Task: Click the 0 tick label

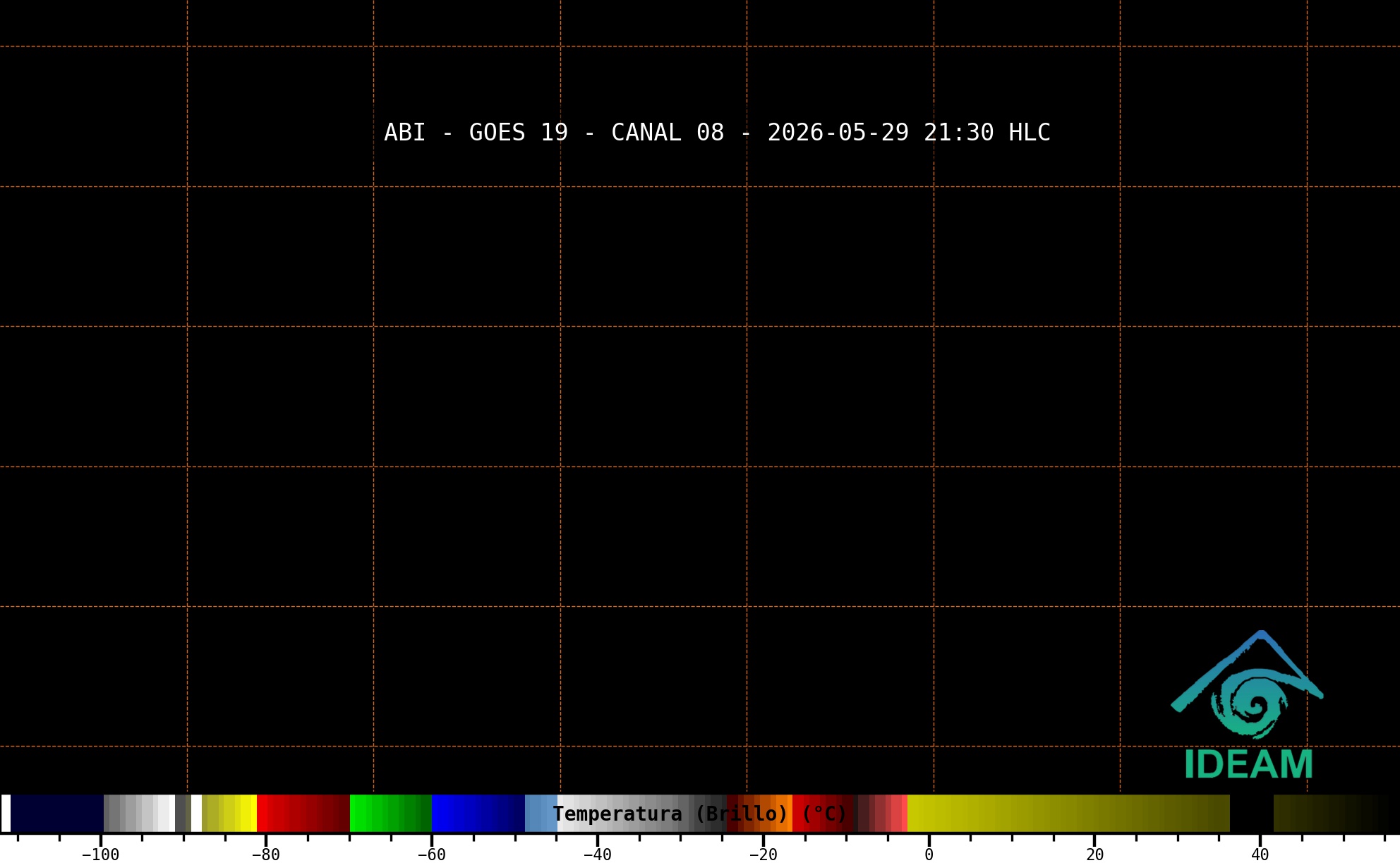Action: click(929, 855)
